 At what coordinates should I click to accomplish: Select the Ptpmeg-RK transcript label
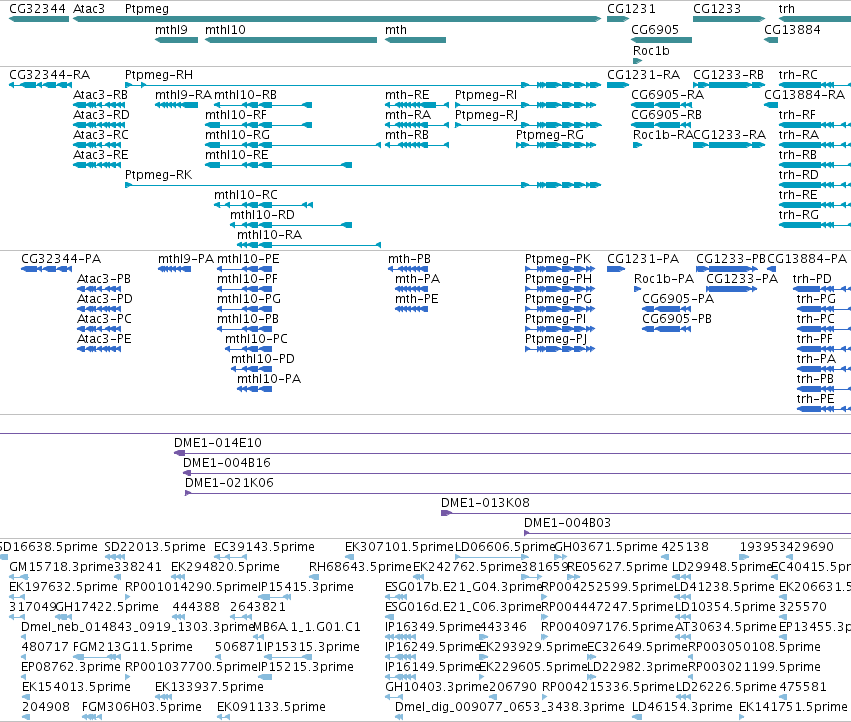(158, 175)
